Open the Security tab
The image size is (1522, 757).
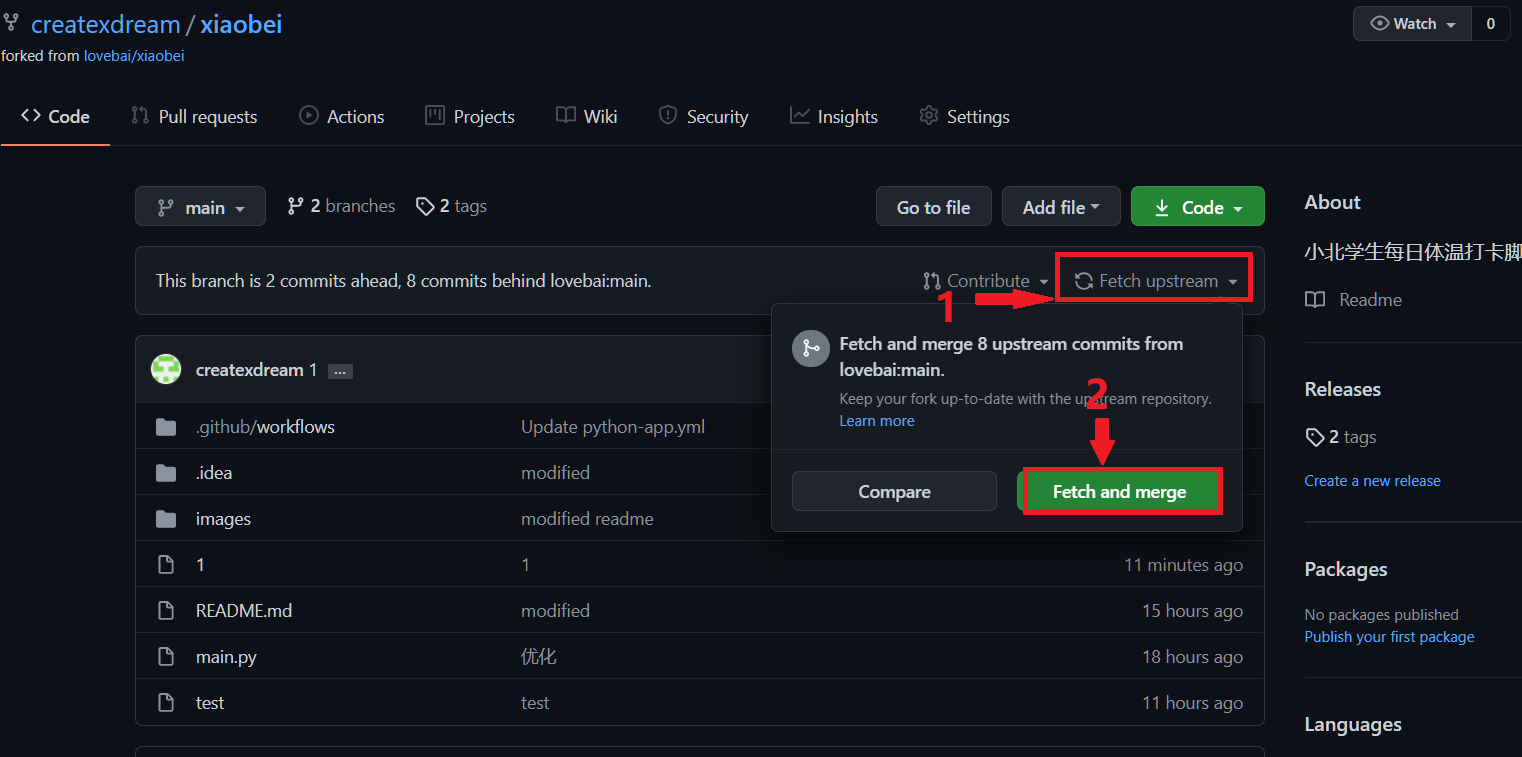pos(703,117)
